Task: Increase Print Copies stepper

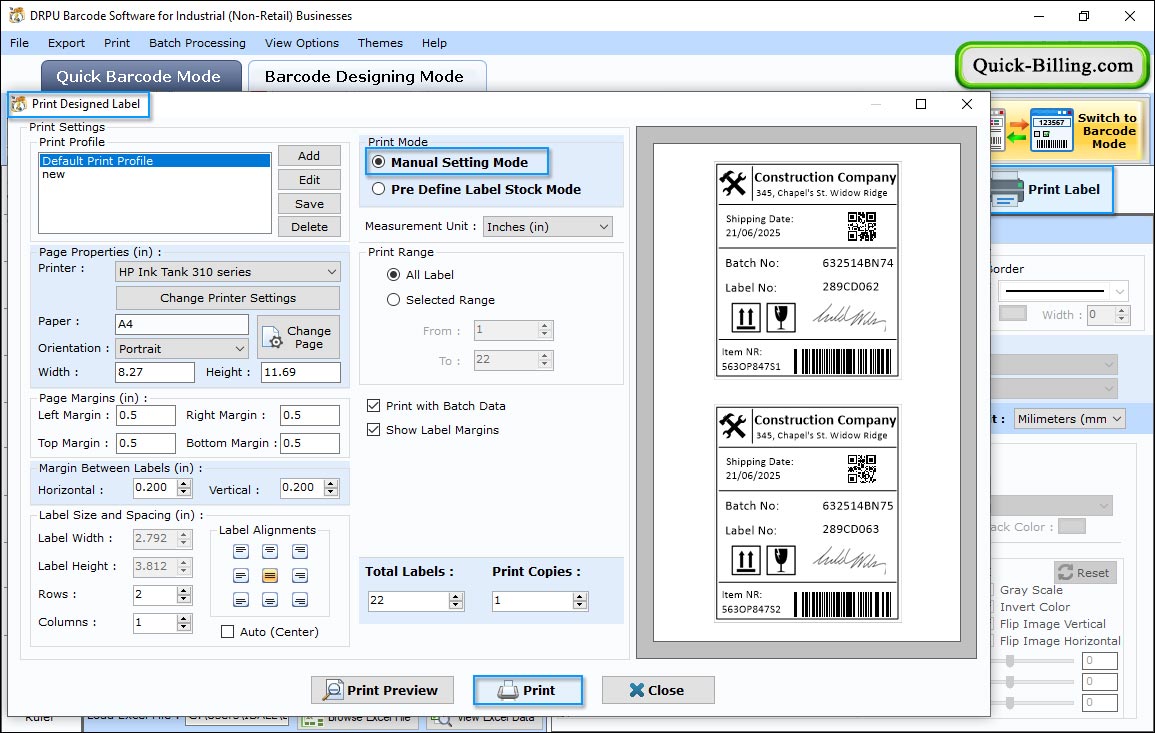Action: (x=580, y=596)
